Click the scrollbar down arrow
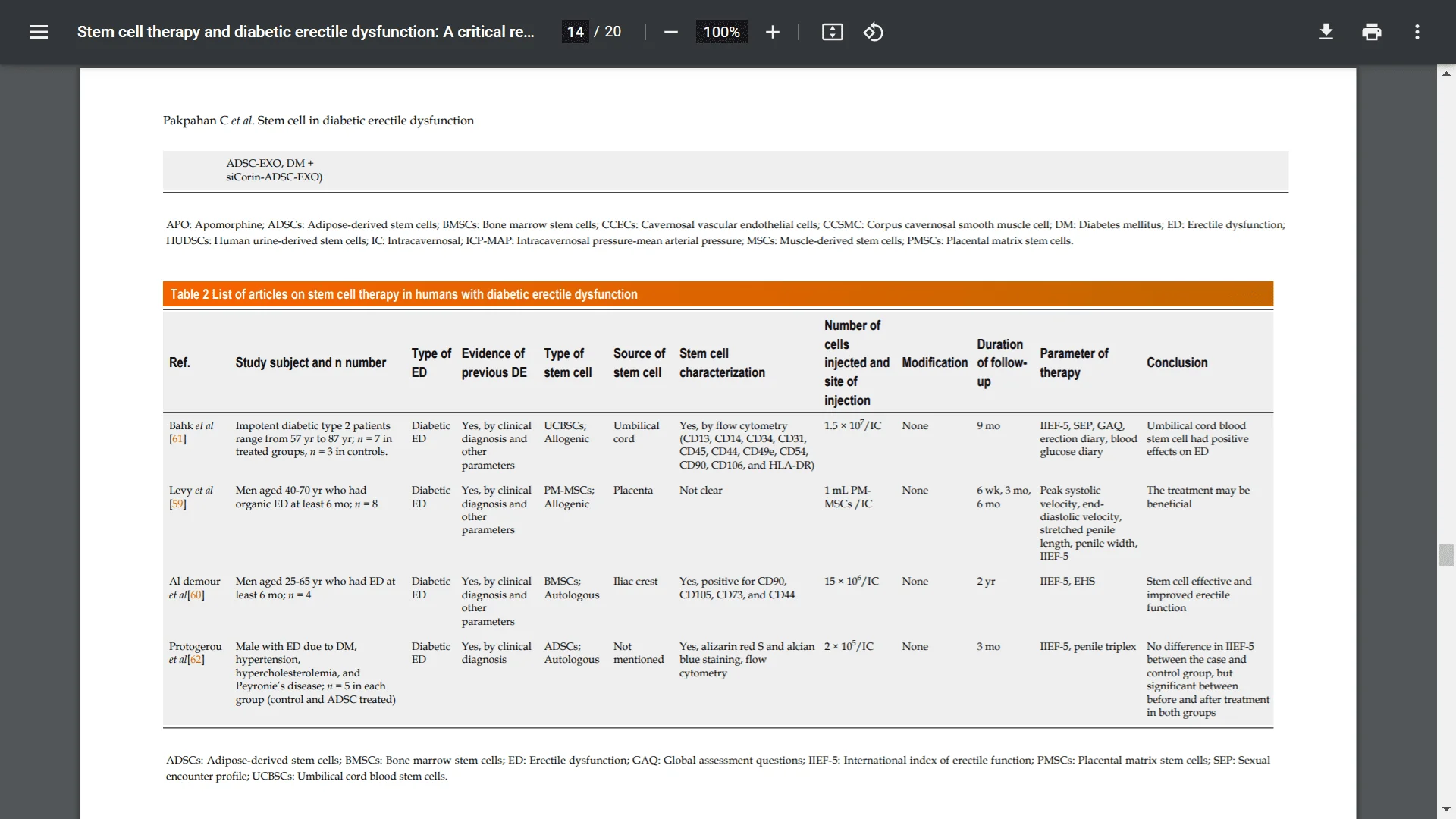Image resolution: width=1456 pixels, height=819 pixels. pos(1446,809)
